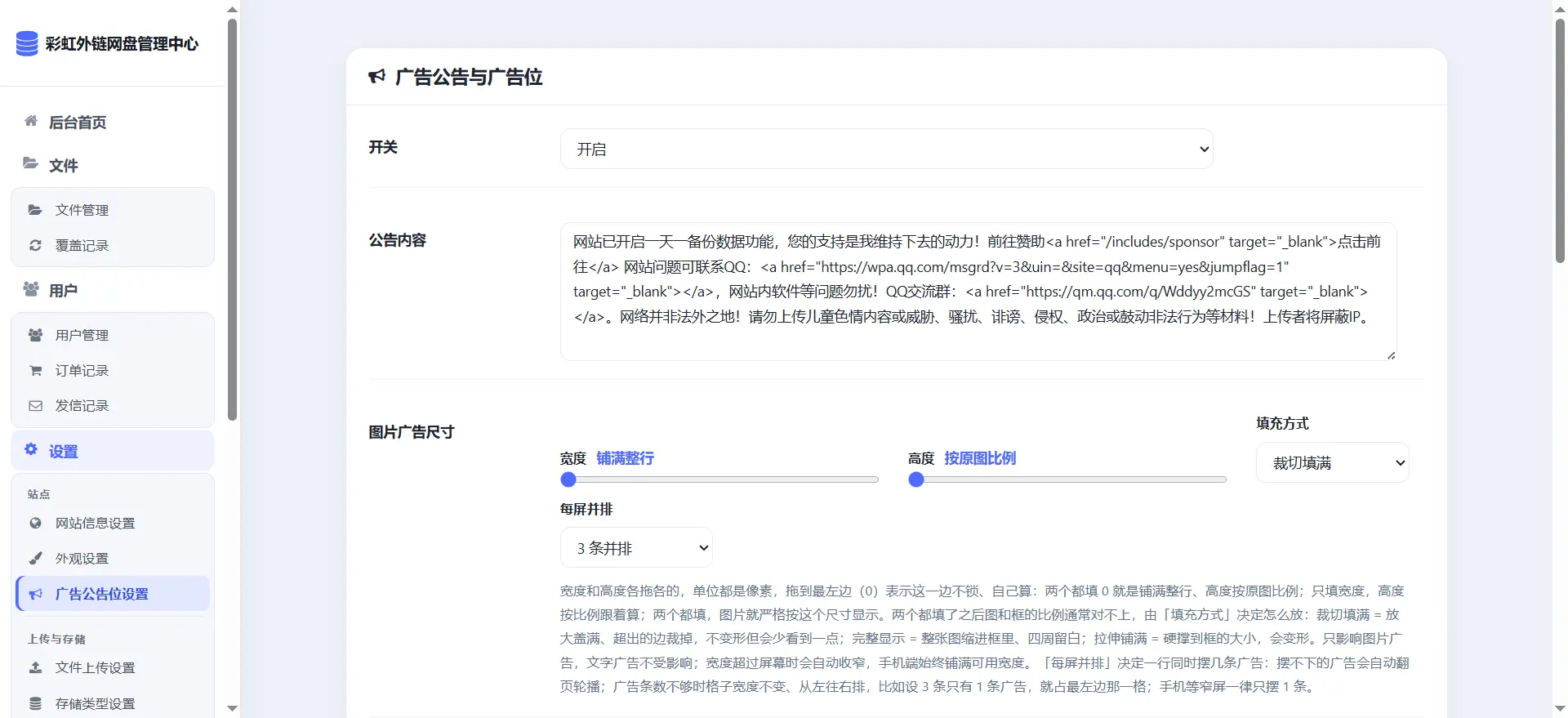Click the 按原图比例 height value text
Image resolution: width=1568 pixels, height=718 pixels.
(x=980, y=458)
